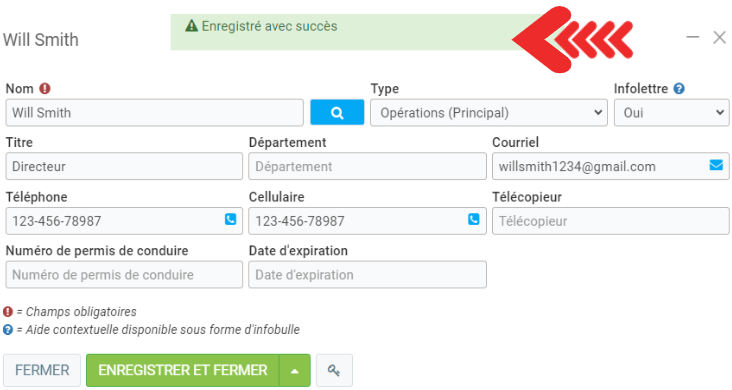This screenshot has height=390, width=732.
Task: Click the required-field icon beside Nom
Action: click(45, 88)
